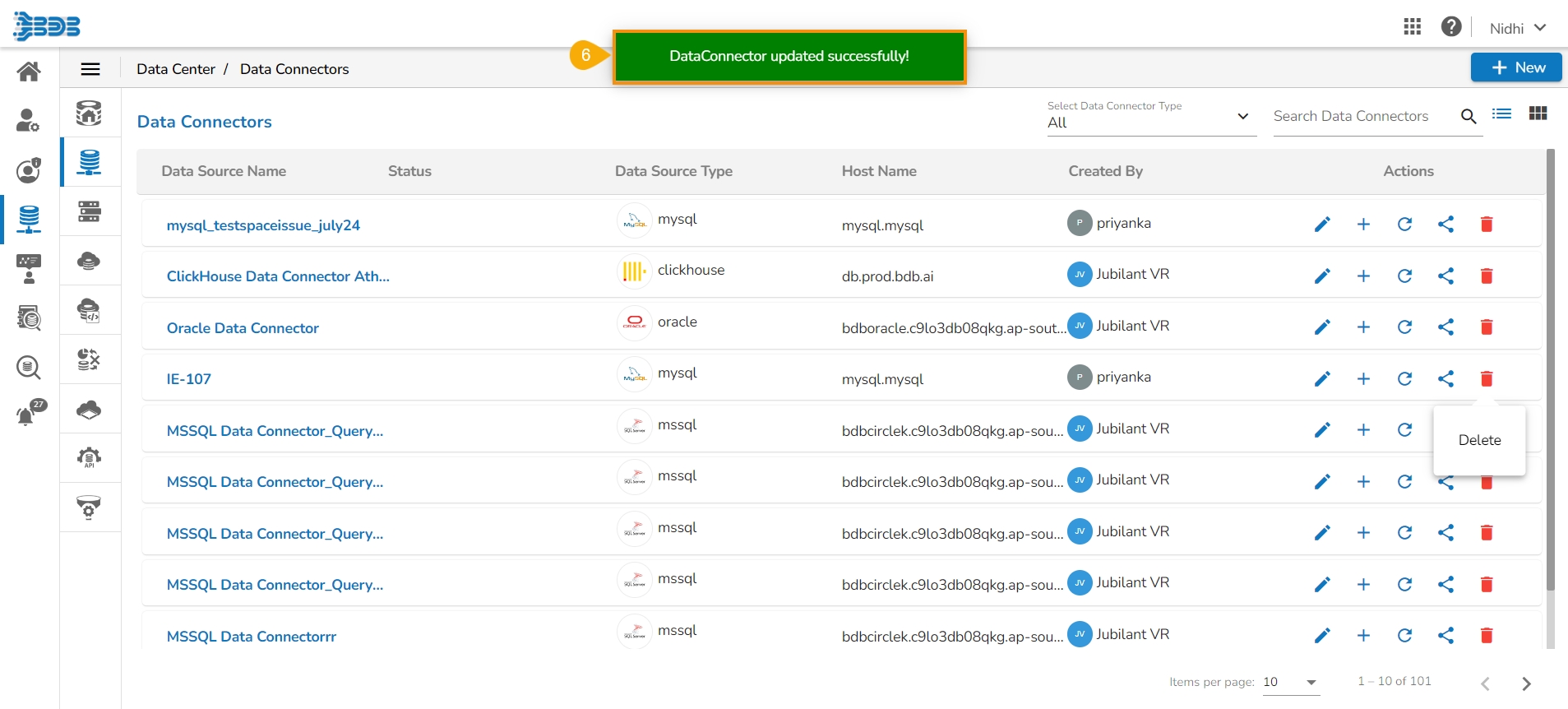
Task: Open the notifications bell with badge 27
Action: pos(28,415)
